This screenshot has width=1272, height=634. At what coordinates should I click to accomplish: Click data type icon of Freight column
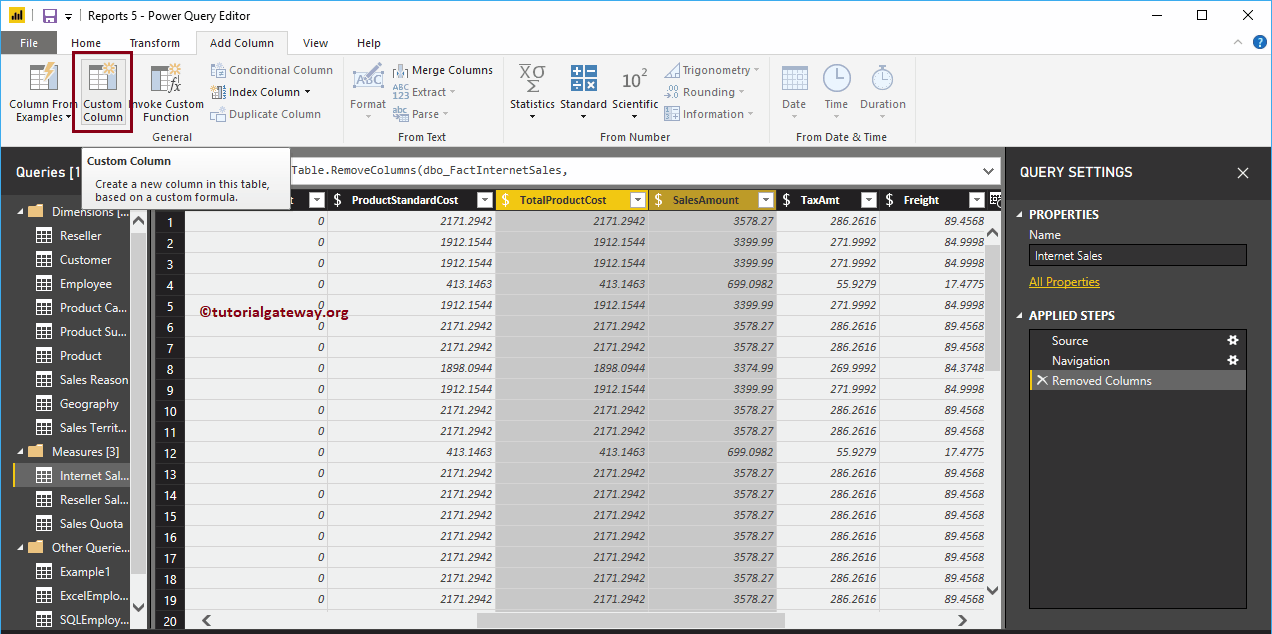point(889,200)
